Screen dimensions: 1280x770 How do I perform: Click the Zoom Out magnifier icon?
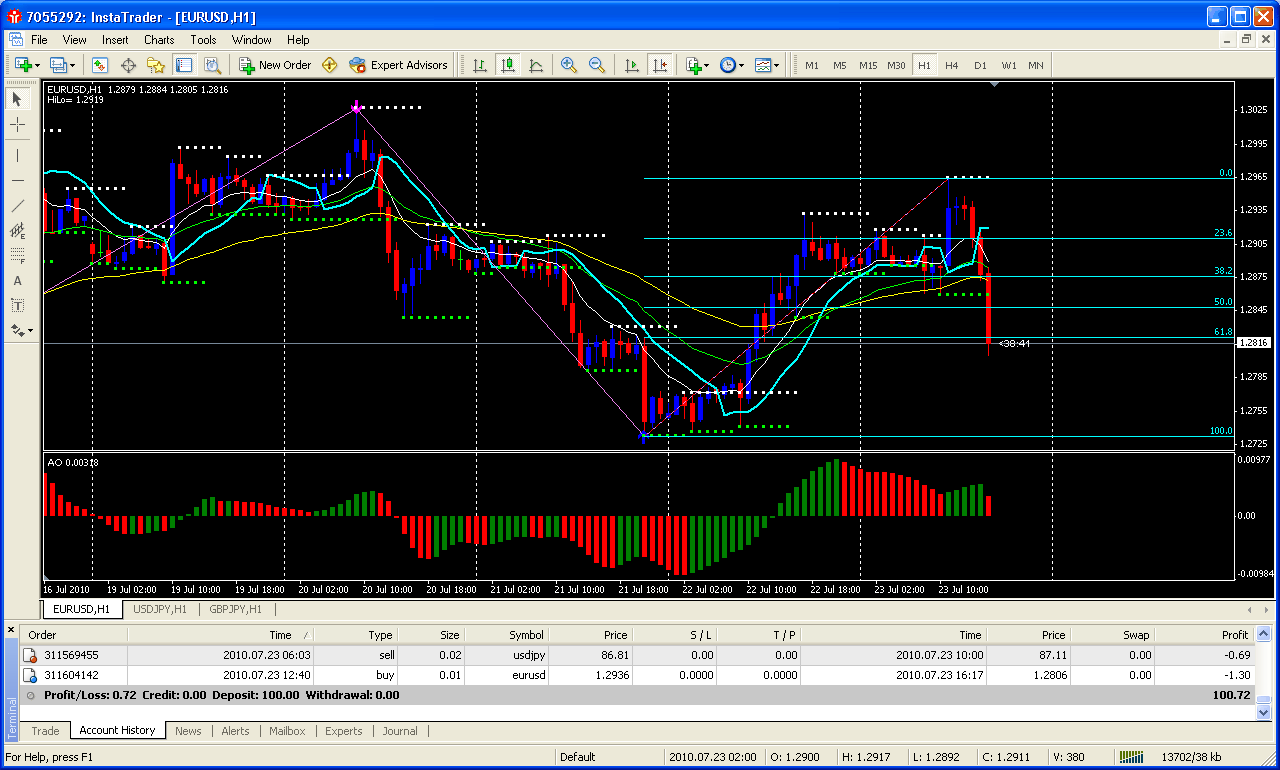[x=597, y=65]
